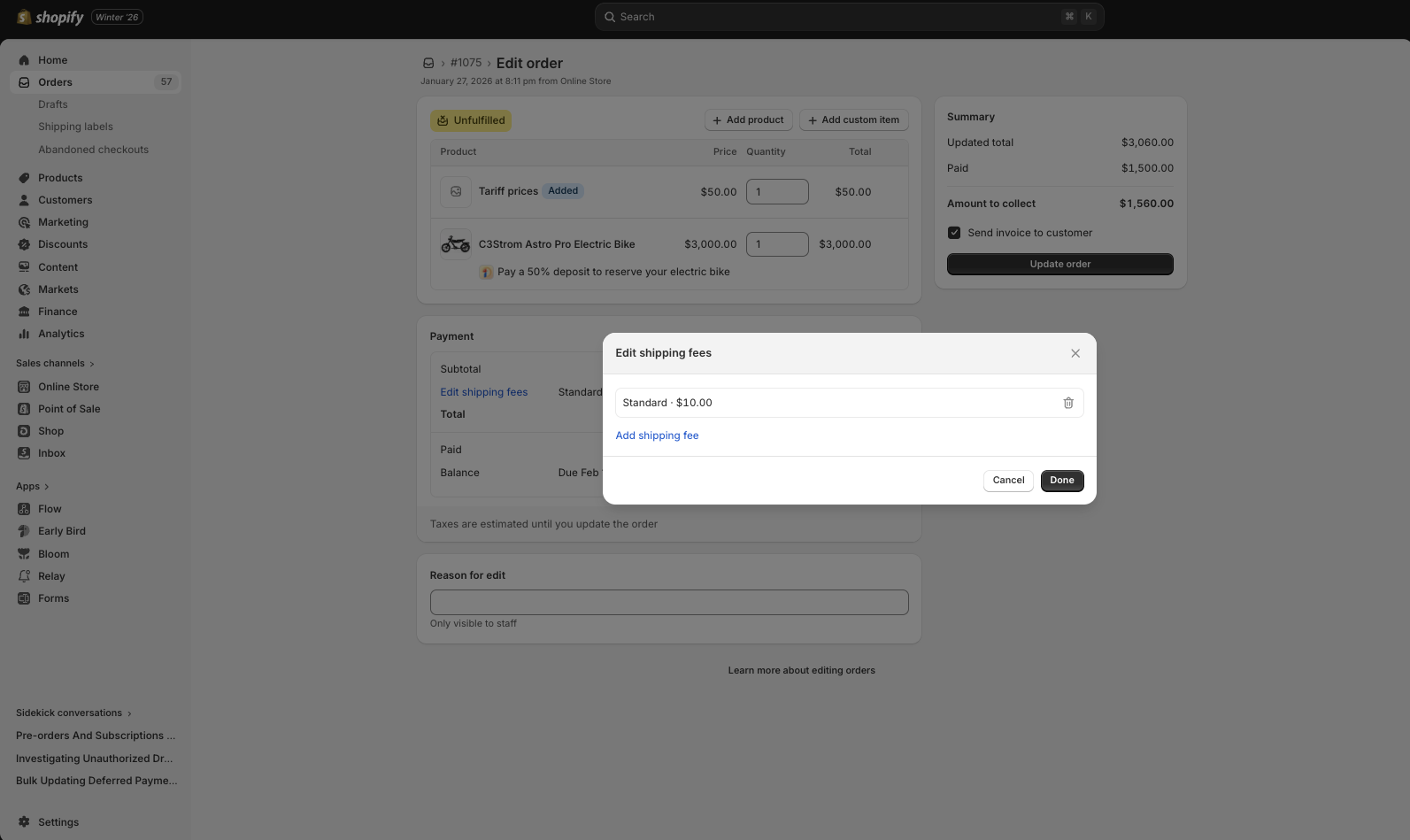This screenshot has height=840, width=1410.
Task: Click the Marketing icon in the sidebar
Action: [x=24, y=222]
